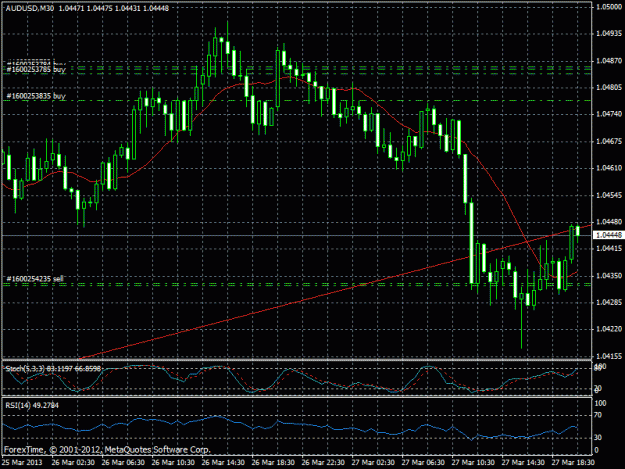Click the 26 Mar 22:30 time label
The width and height of the screenshot is (625, 469).
tap(323, 463)
